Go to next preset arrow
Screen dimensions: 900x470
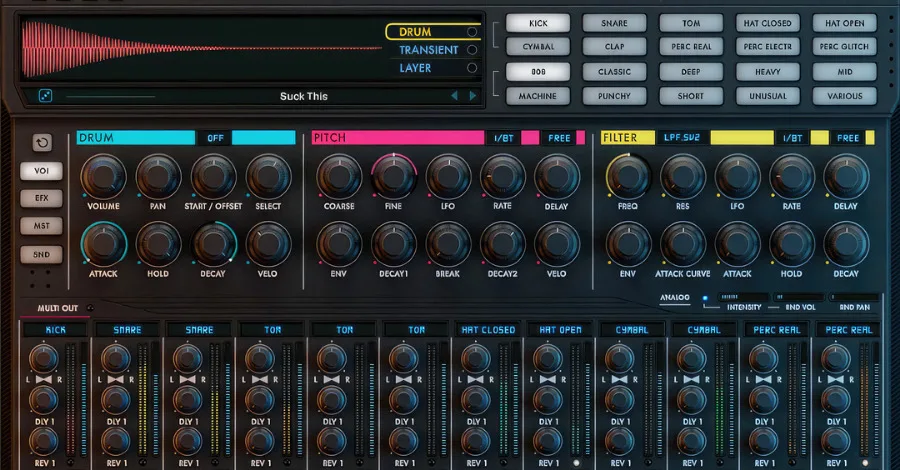(x=473, y=96)
